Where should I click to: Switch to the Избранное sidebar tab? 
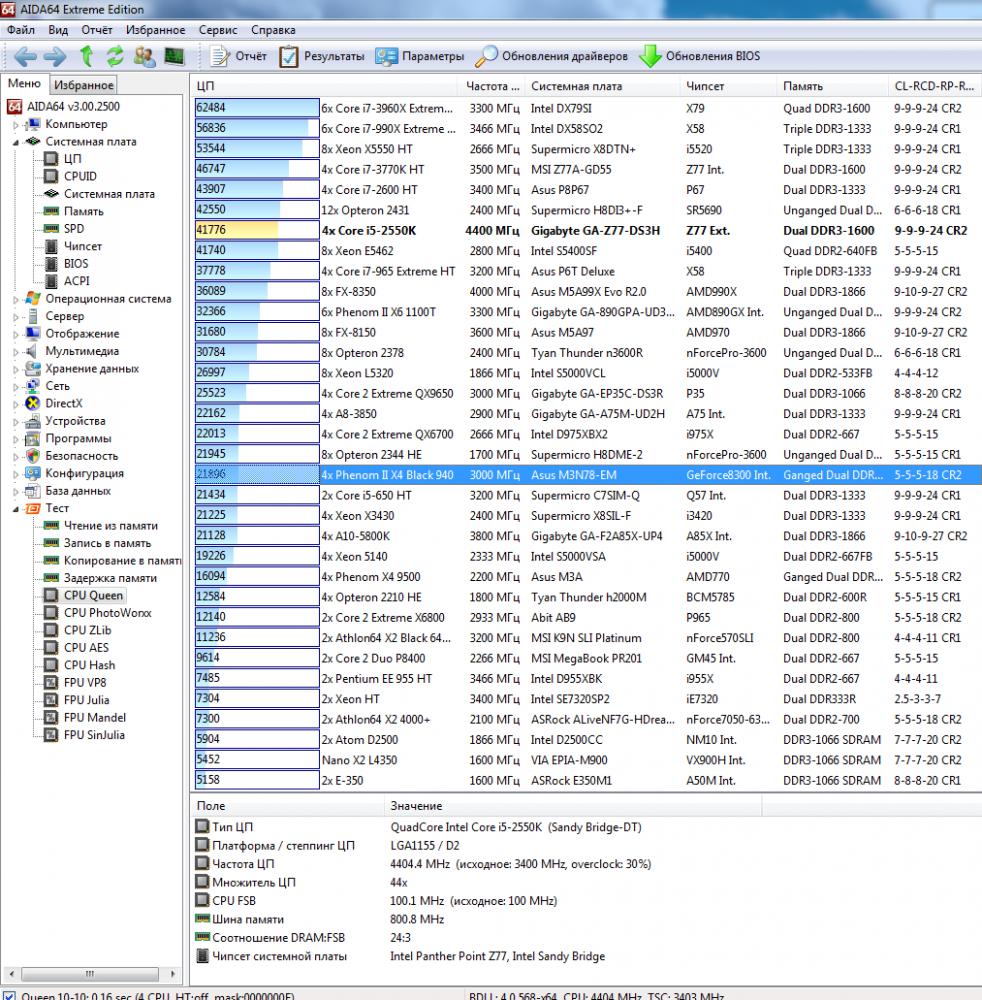coord(84,85)
